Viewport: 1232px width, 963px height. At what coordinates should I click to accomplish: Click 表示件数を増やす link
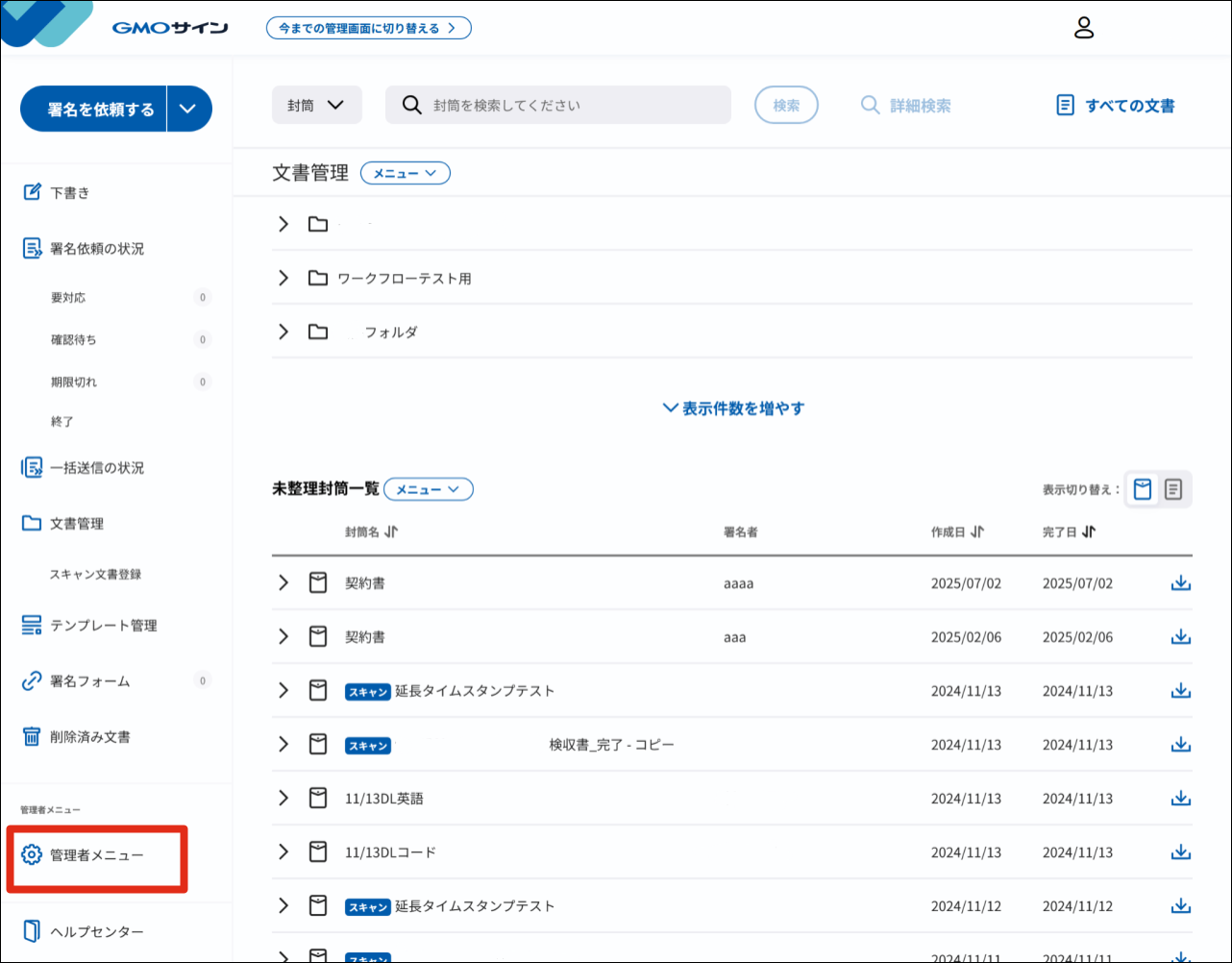click(733, 408)
